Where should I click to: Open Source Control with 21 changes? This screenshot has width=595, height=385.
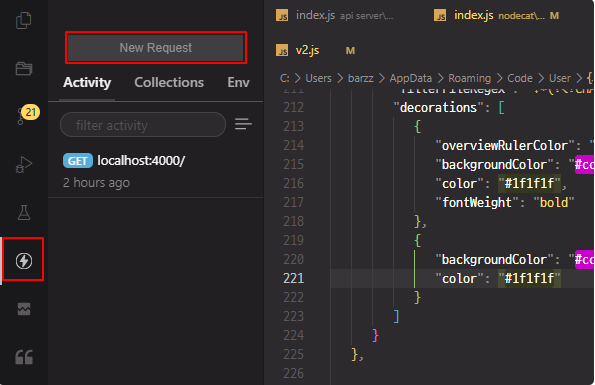tap(27, 114)
